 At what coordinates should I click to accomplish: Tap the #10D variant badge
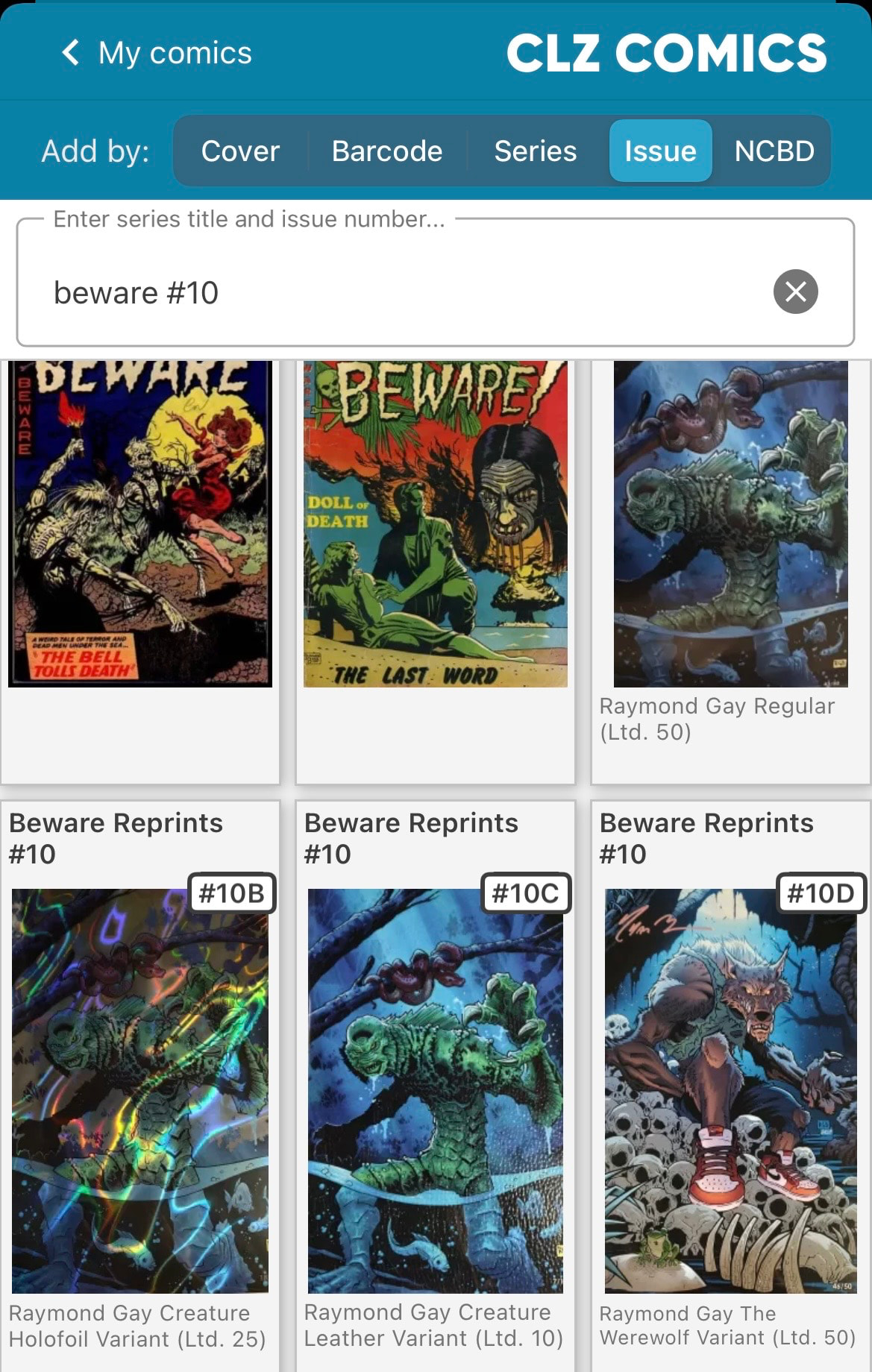pos(821,893)
